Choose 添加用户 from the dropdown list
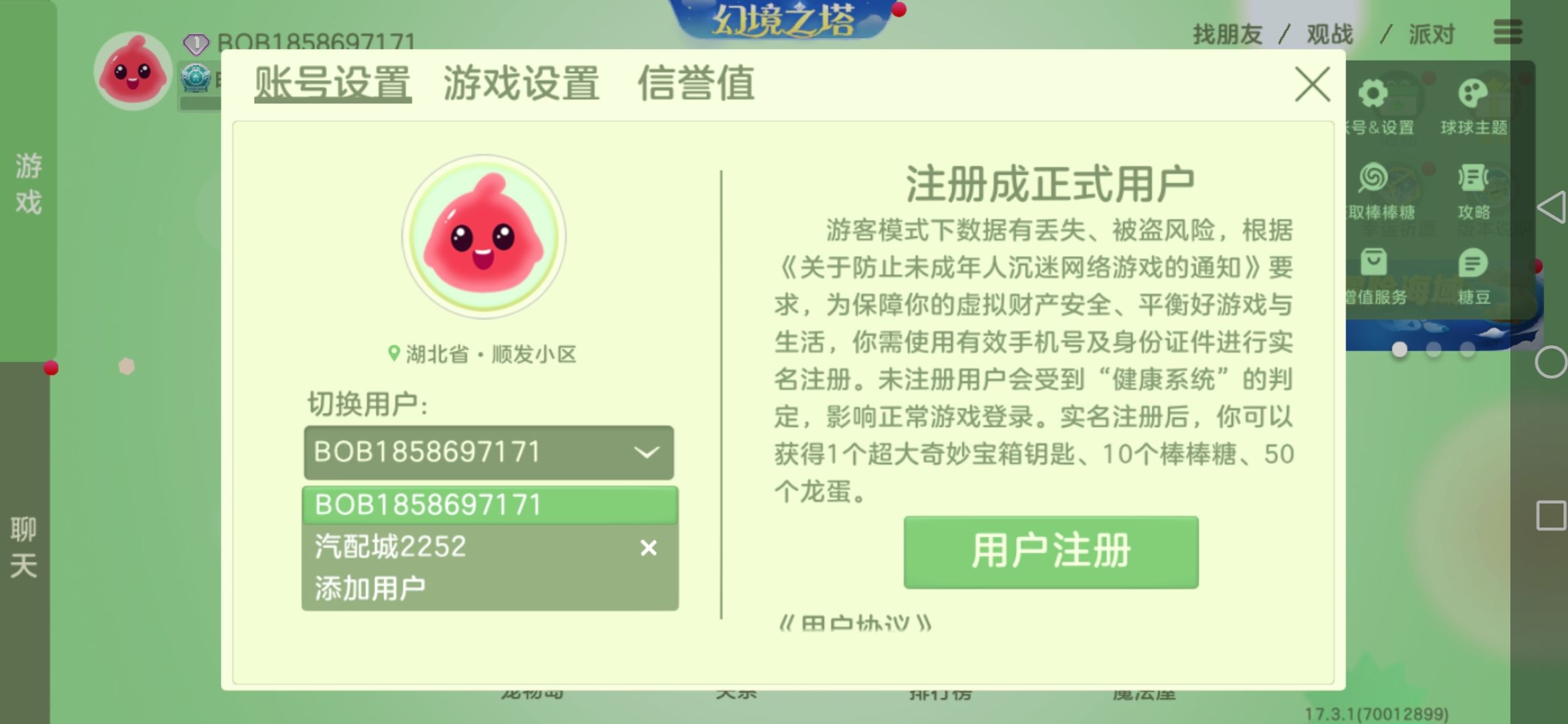This screenshot has height=724, width=1568. point(370,589)
